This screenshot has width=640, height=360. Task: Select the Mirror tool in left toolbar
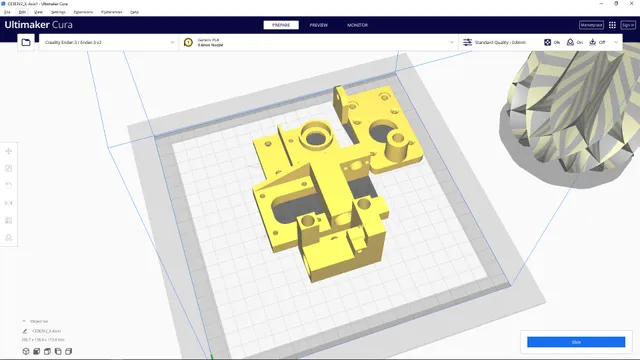tap(9, 203)
